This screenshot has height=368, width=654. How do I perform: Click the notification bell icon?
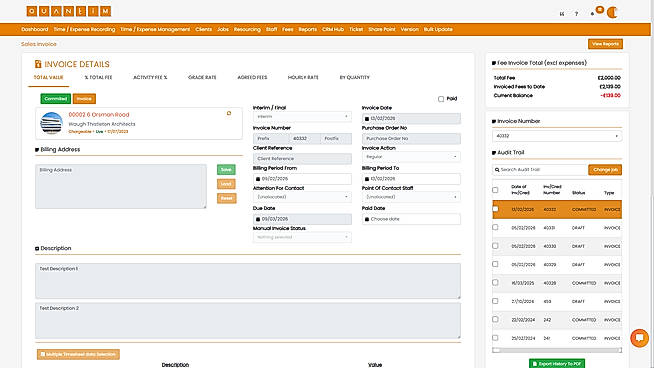(593, 14)
